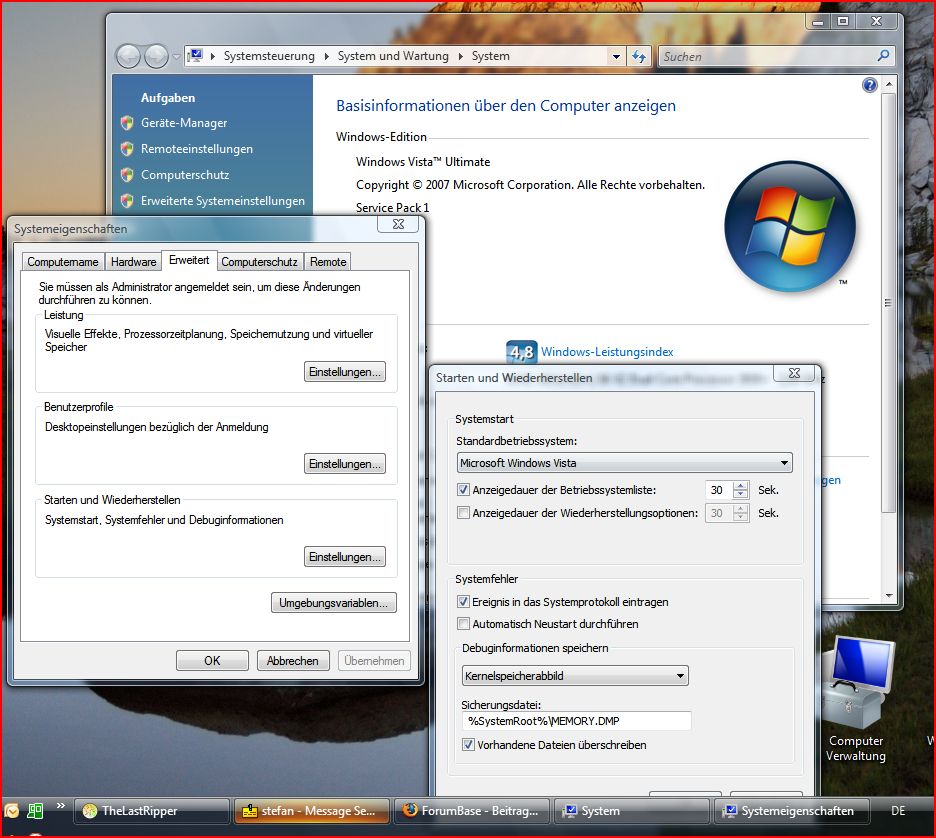Switch to the Computername tab

(63, 262)
